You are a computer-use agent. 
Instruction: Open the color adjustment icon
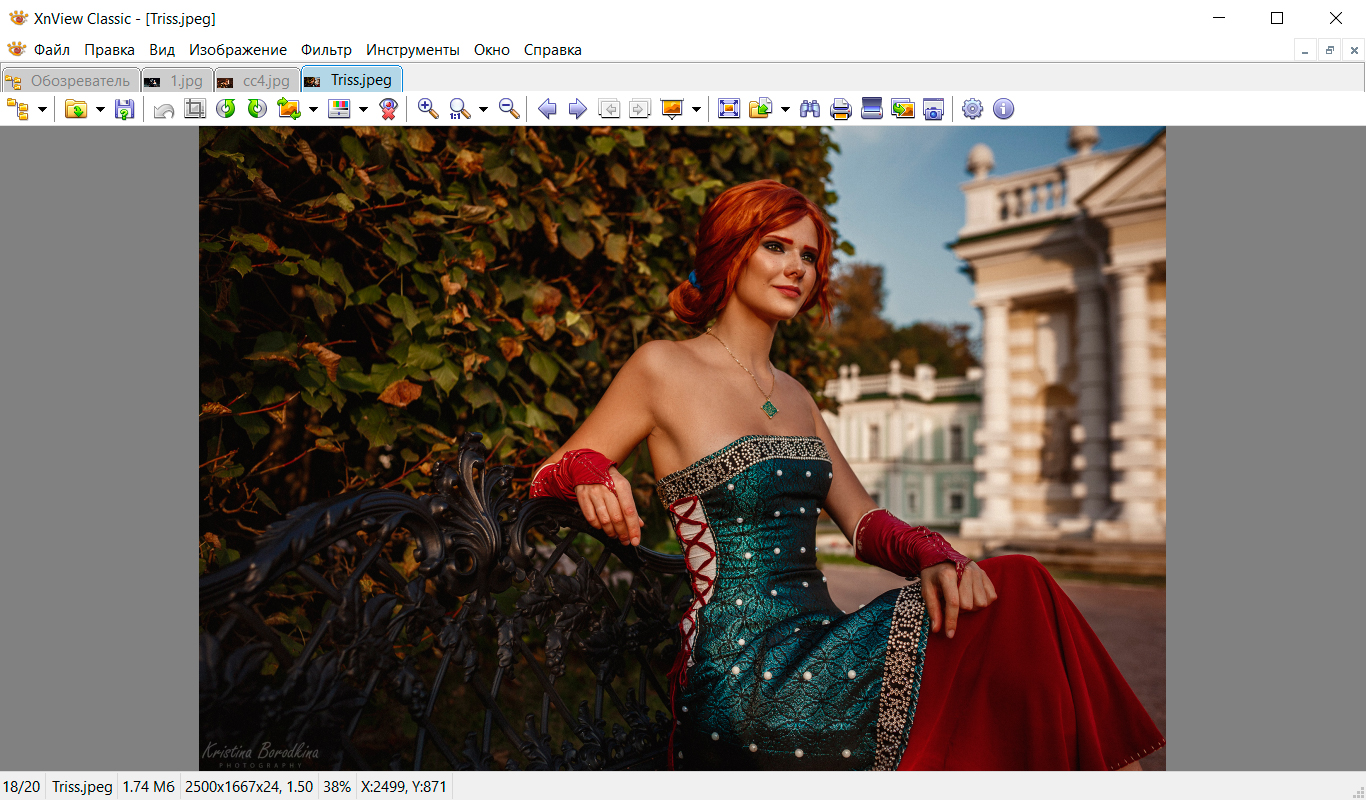point(340,109)
